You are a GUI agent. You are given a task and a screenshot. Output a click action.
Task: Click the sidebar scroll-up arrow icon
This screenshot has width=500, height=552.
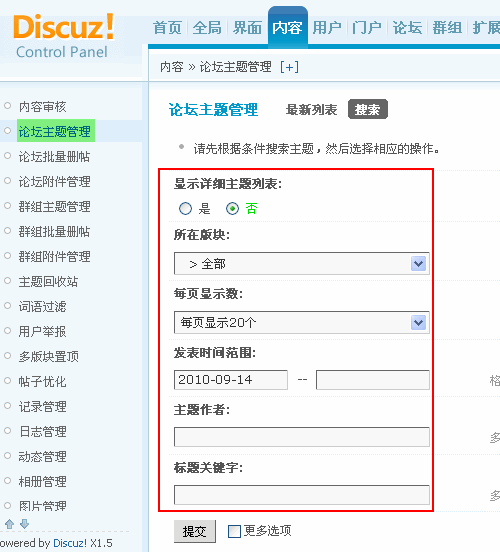(10, 524)
